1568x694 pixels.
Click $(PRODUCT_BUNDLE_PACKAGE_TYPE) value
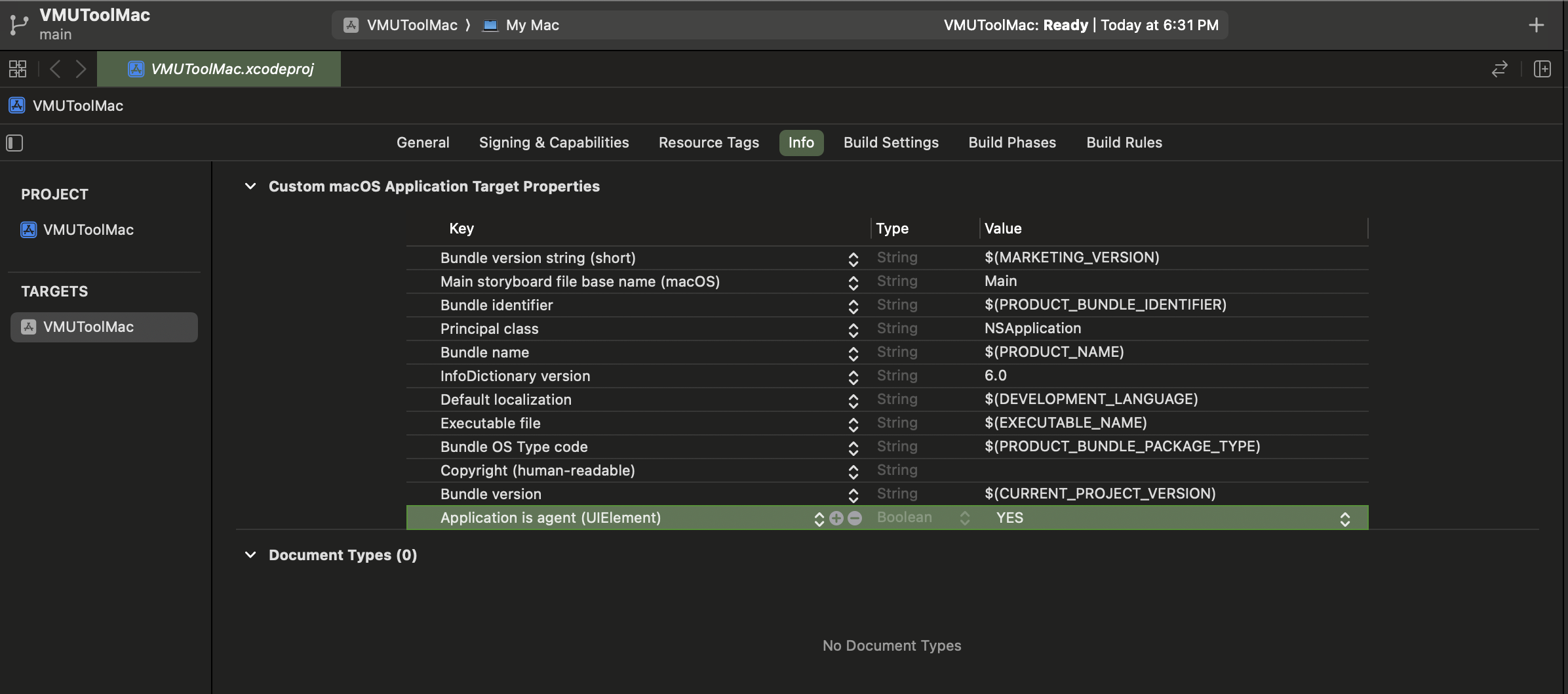tap(1122, 446)
